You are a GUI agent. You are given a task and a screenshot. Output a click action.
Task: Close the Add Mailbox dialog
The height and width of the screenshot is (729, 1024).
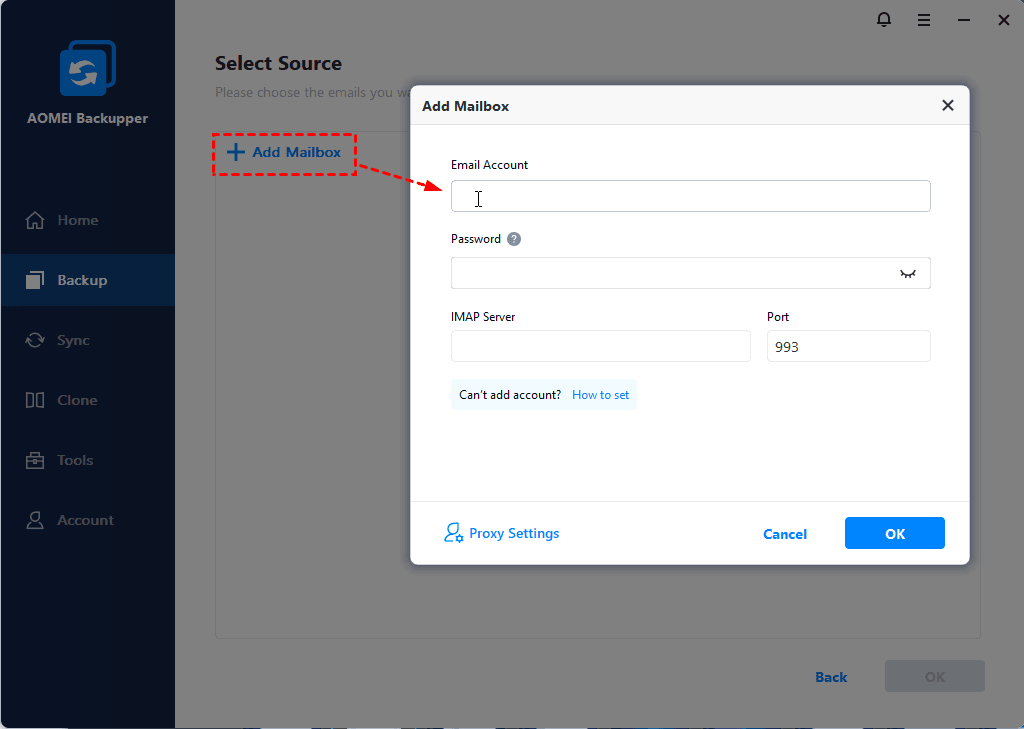click(948, 105)
